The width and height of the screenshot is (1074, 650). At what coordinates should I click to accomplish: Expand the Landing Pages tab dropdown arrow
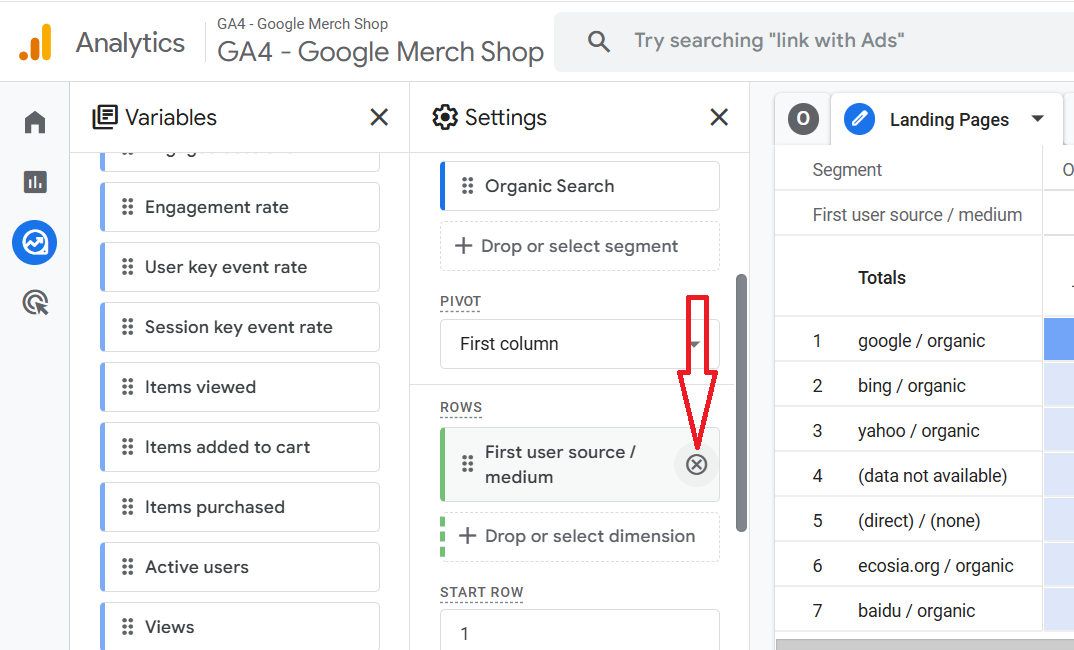click(x=1038, y=119)
